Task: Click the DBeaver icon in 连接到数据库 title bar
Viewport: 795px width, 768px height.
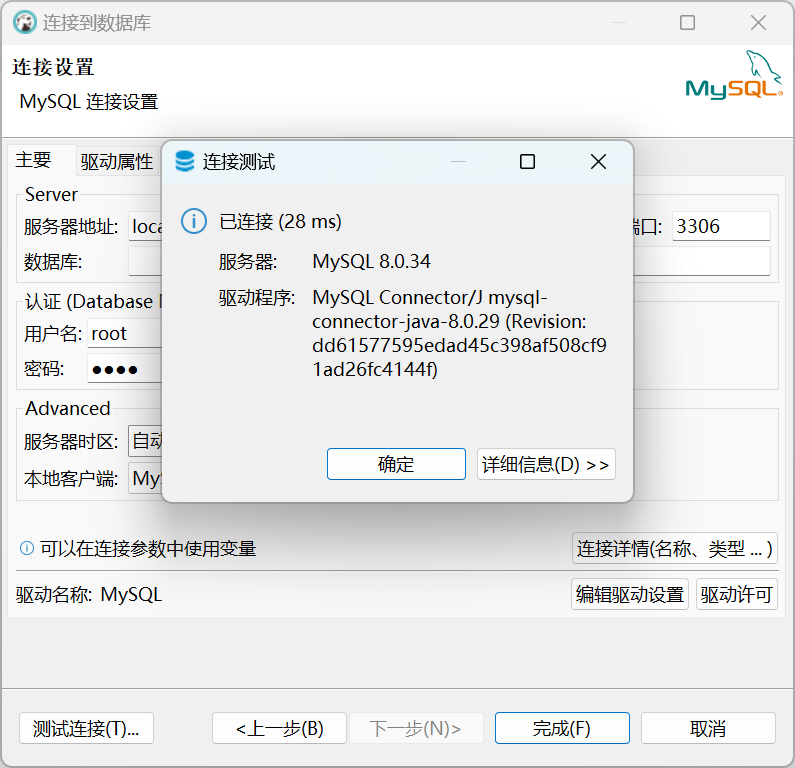Action: click(x=24, y=22)
